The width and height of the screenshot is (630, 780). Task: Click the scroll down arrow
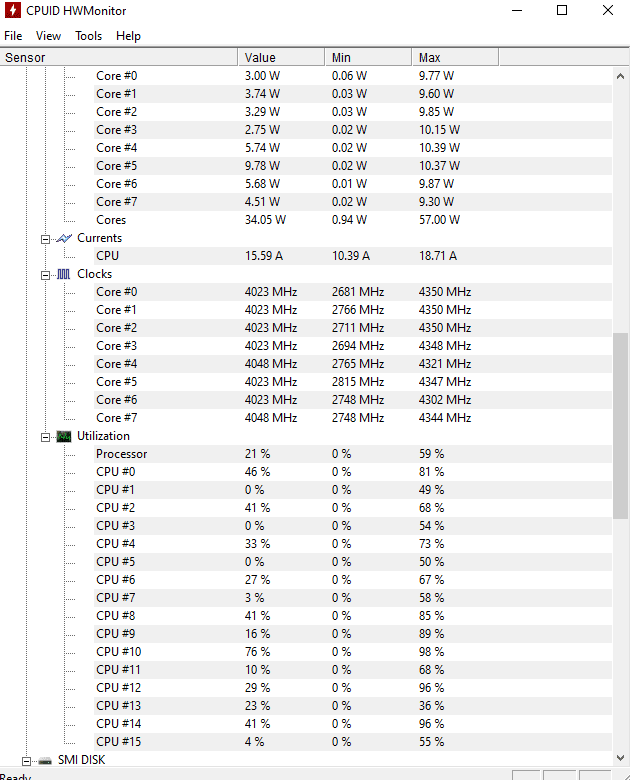(620, 758)
